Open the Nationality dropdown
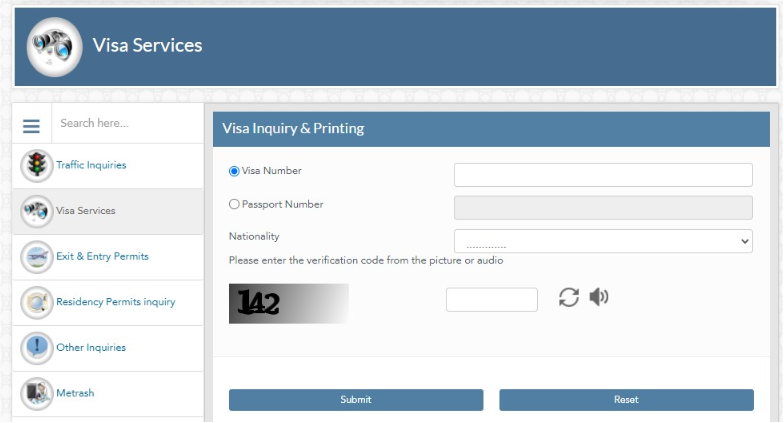This screenshot has width=784, height=423. [x=603, y=241]
